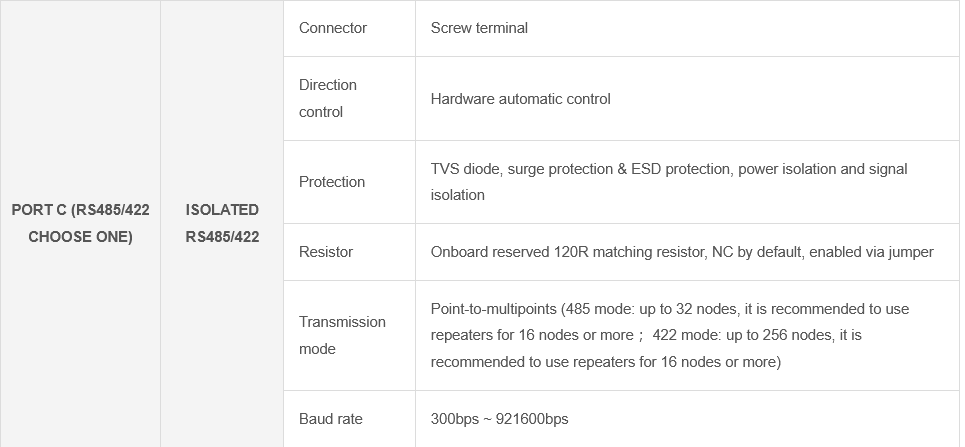Select the Resistor row label

[x=326, y=252]
